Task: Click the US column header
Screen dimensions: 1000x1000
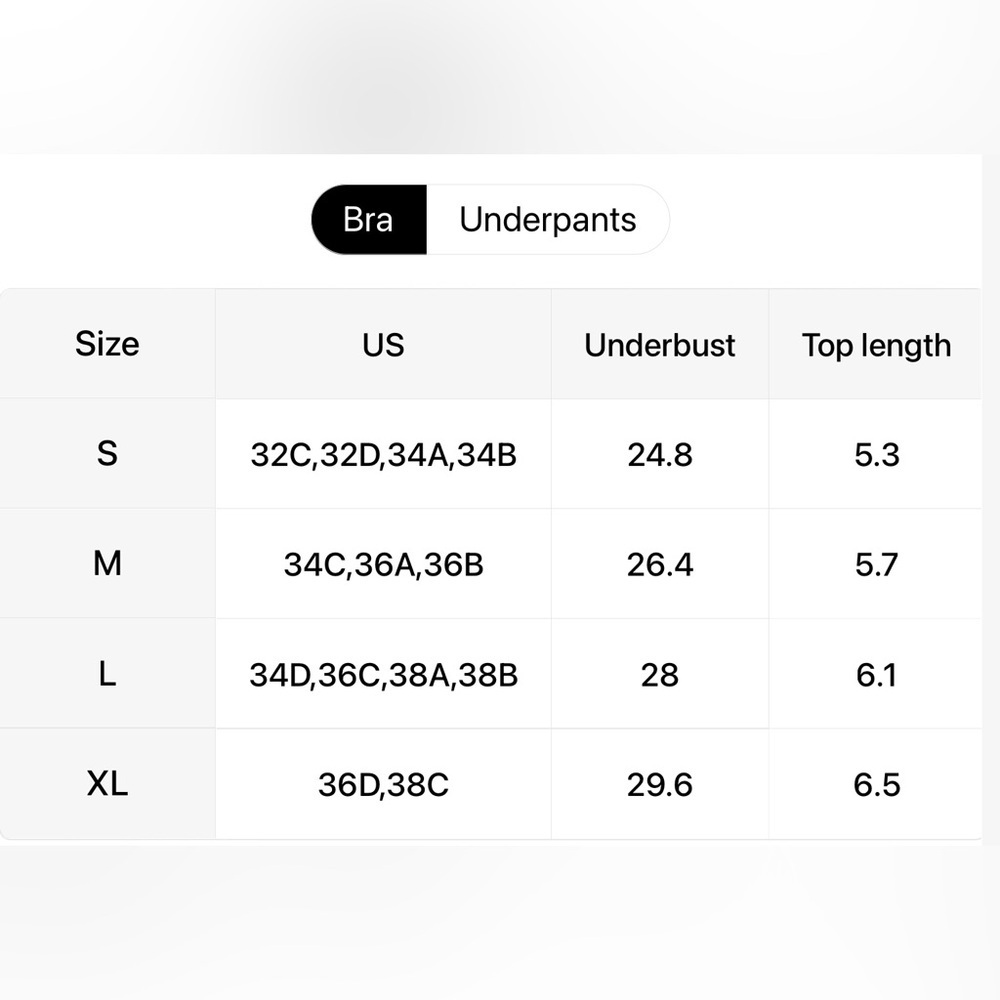Action: pyautogui.click(x=383, y=344)
